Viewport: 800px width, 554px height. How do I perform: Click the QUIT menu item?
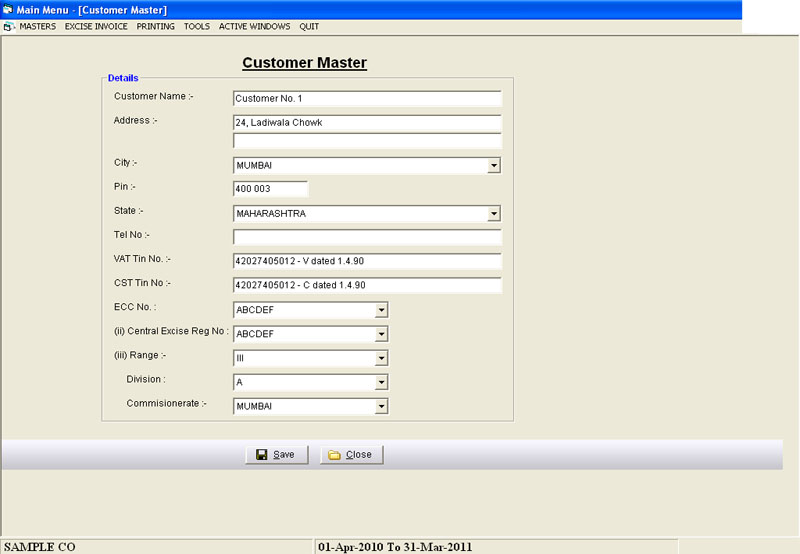tap(309, 27)
